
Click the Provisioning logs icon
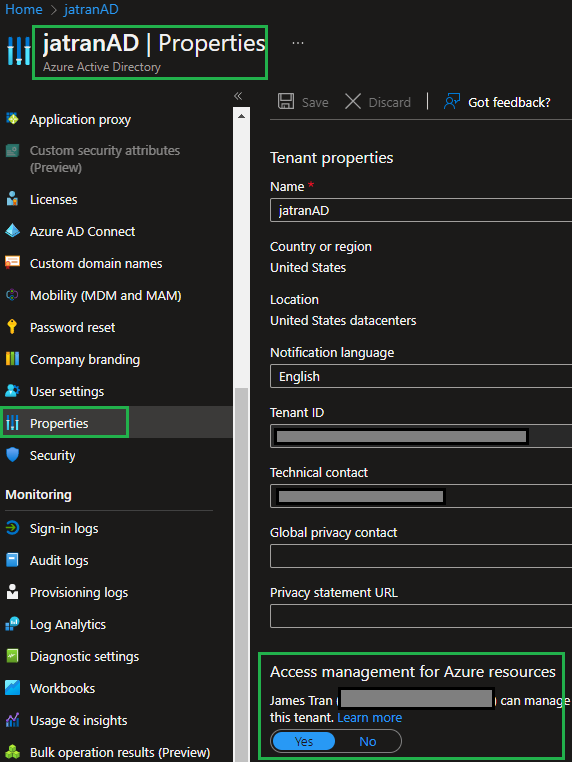12,592
